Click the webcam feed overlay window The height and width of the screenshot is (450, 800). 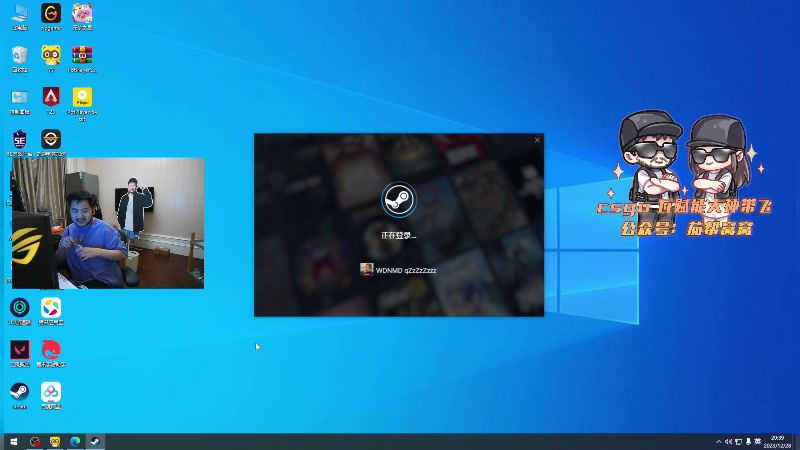[108, 223]
